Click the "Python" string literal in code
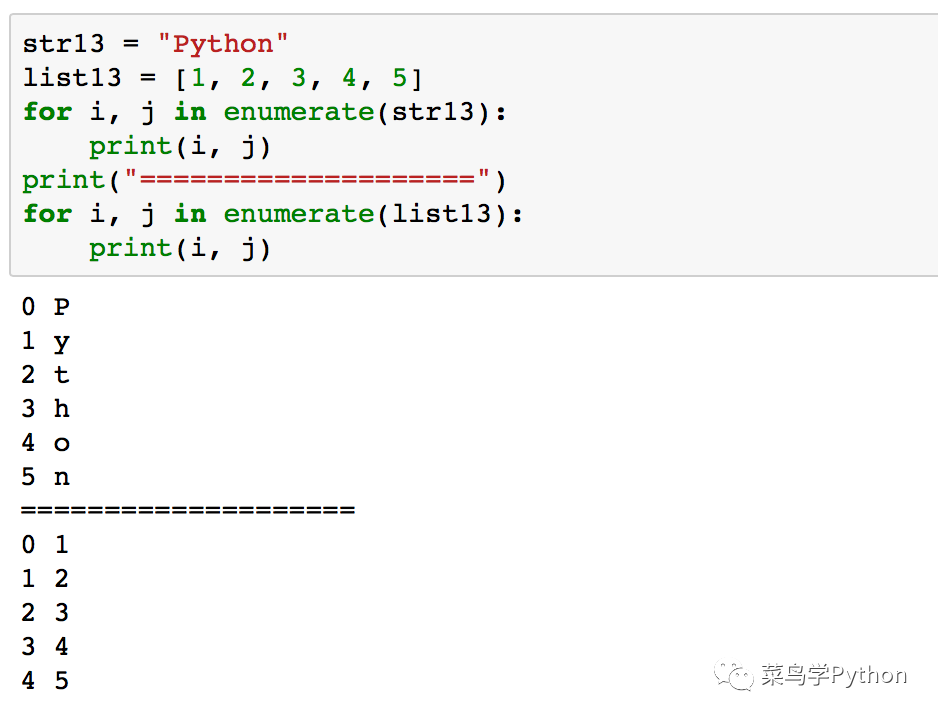The image size is (938, 718). pos(223,44)
